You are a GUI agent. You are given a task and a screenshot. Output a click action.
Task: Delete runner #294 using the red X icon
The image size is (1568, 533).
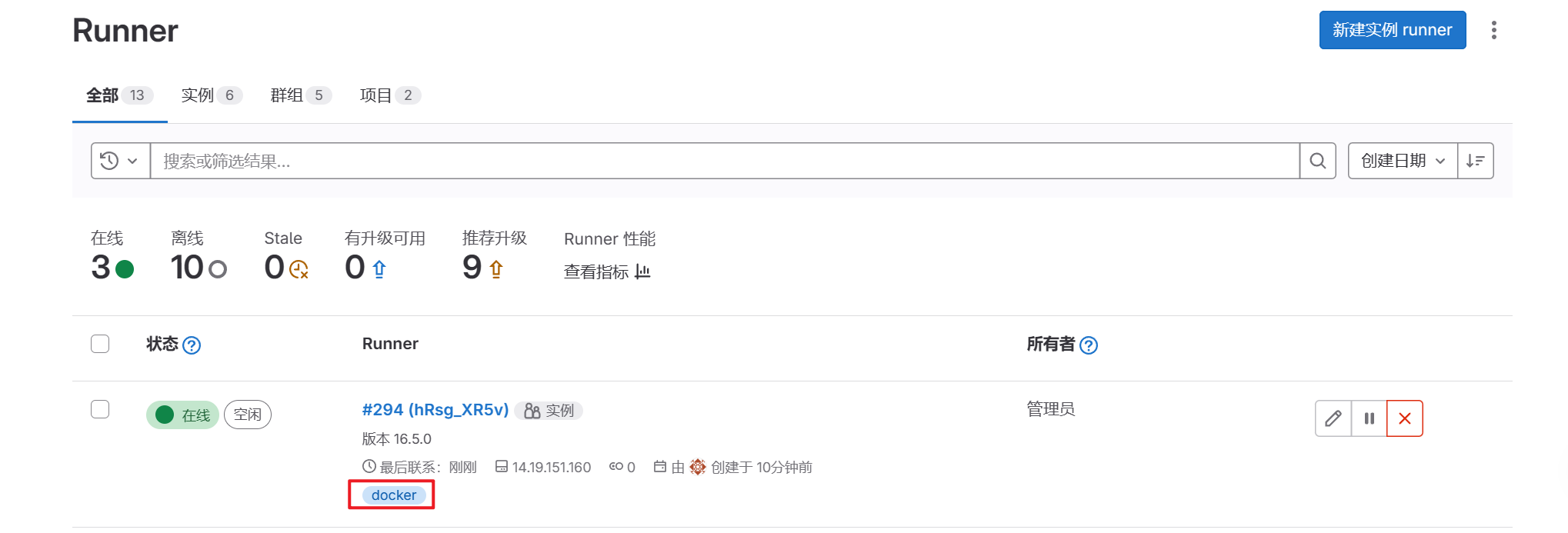[x=1404, y=418]
